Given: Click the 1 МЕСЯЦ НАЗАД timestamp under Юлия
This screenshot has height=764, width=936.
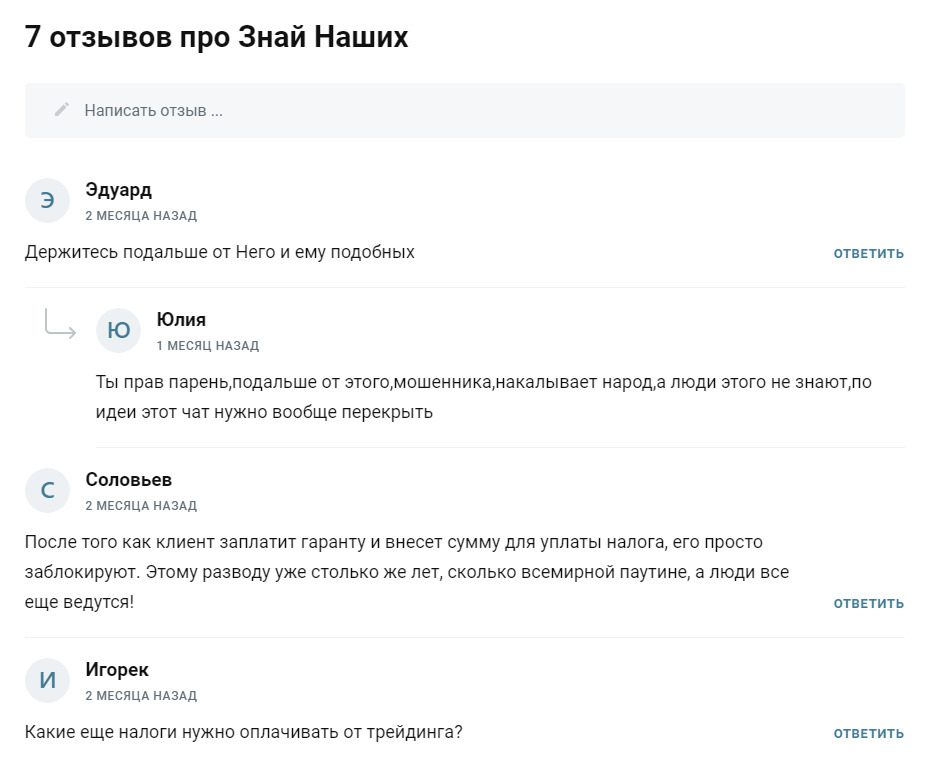Looking at the screenshot, I should (x=207, y=345).
